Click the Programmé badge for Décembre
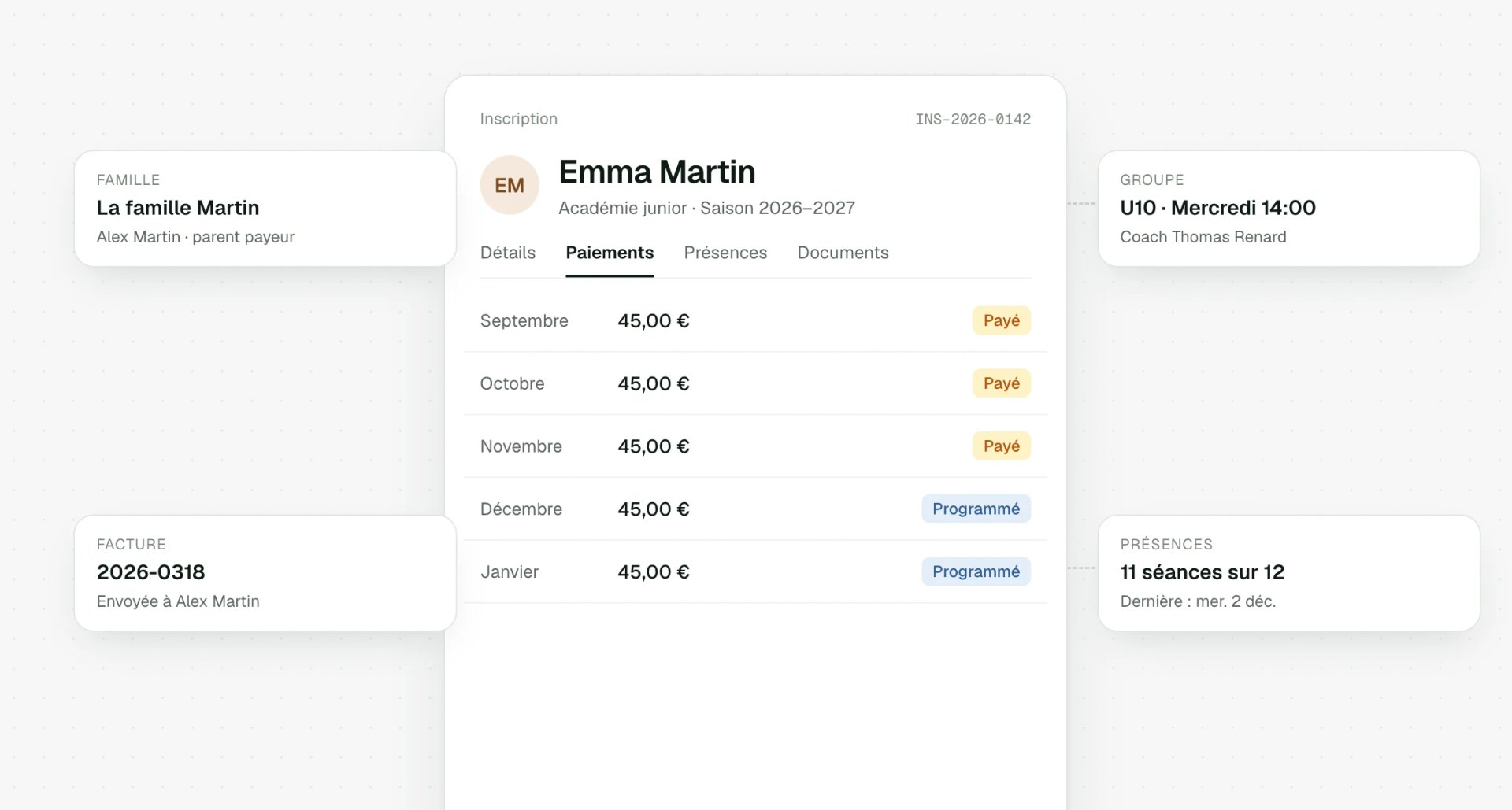The height and width of the screenshot is (810, 1512). point(976,509)
